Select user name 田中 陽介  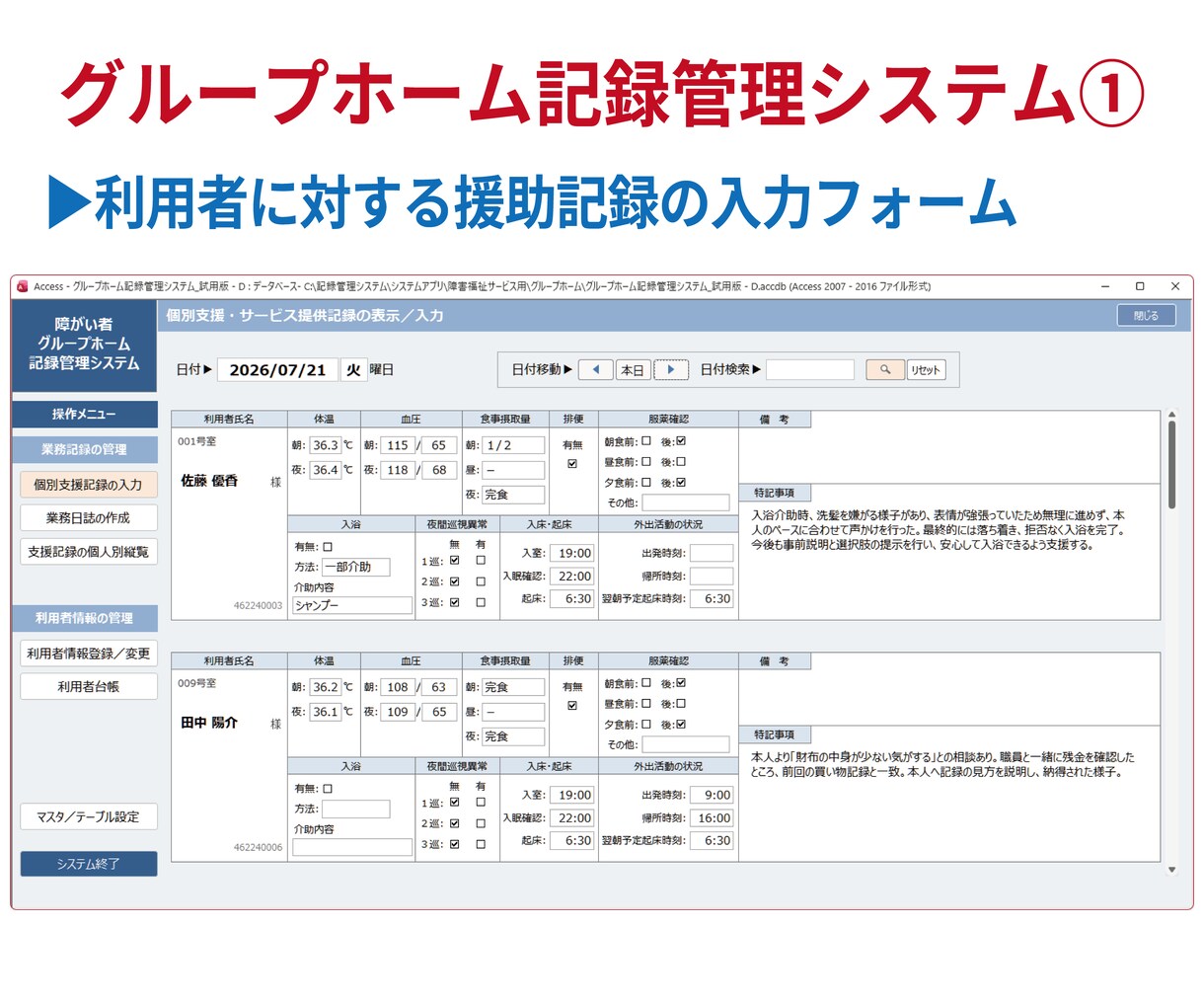coord(209,723)
